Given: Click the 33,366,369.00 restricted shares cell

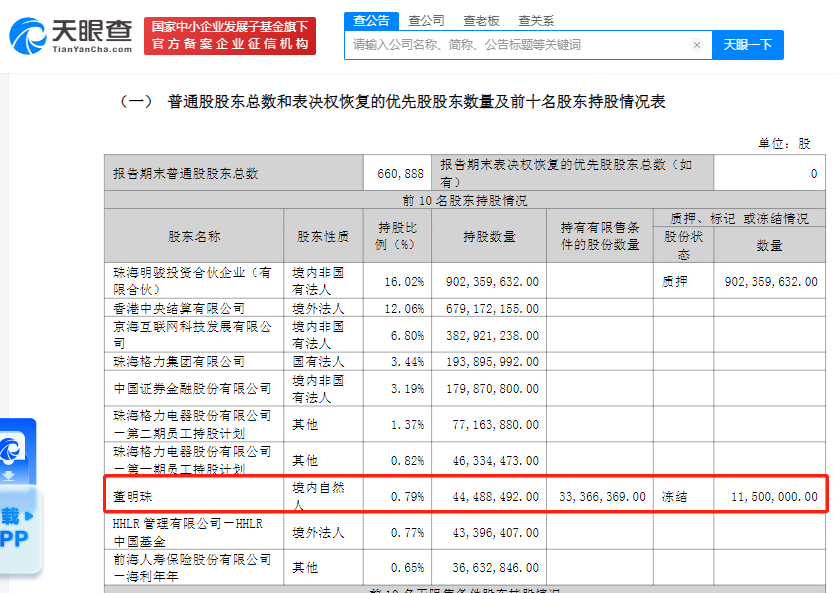Looking at the screenshot, I should click(x=600, y=496).
